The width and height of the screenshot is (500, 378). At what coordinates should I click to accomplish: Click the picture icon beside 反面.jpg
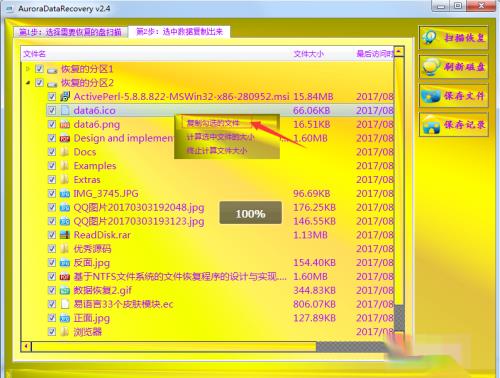65,263
